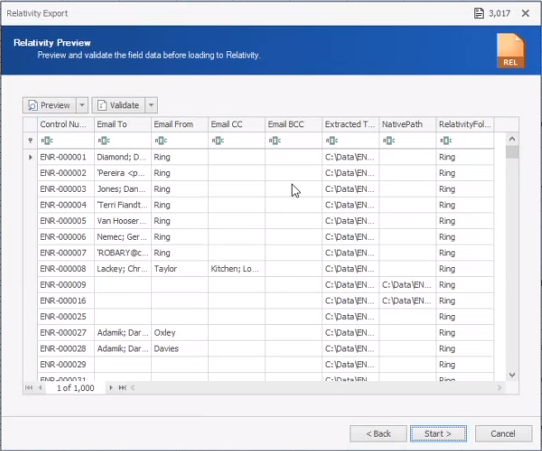This screenshot has width=542, height=451.
Task: Sort by the Extracted Text column header
Action: (351, 124)
